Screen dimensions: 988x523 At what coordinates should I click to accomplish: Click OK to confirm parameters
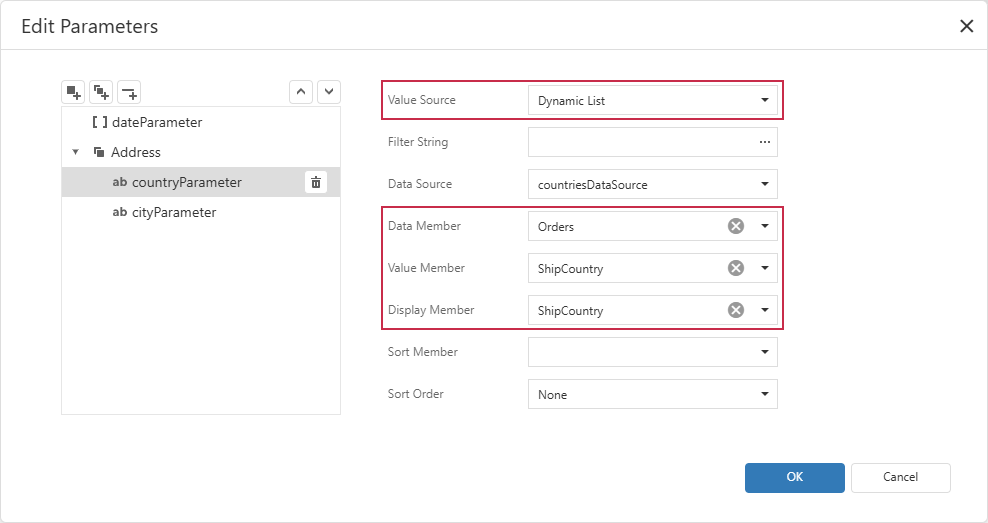coord(795,478)
